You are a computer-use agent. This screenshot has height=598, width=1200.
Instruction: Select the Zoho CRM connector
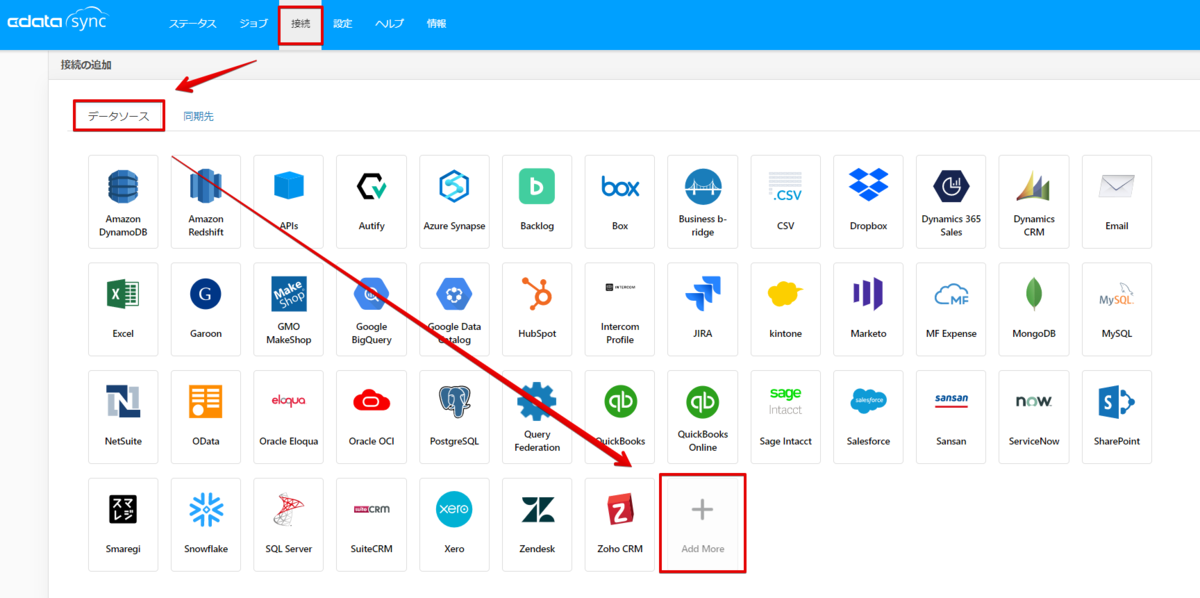pyautogui.click(x=620, y=525)
